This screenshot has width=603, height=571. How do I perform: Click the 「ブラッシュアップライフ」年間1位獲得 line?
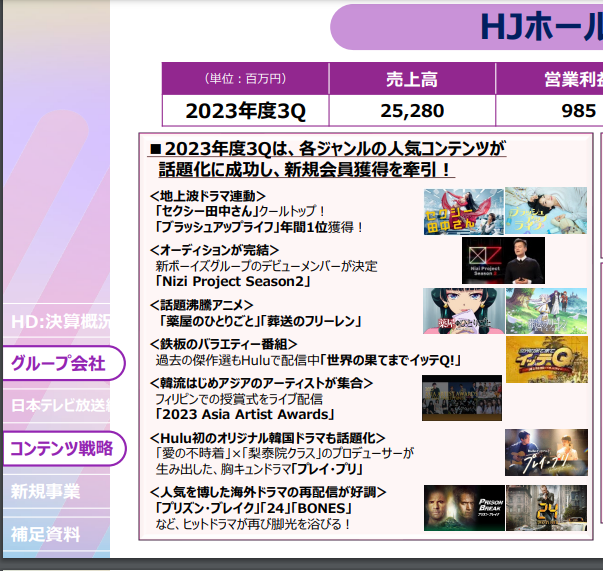click(258, 227)
